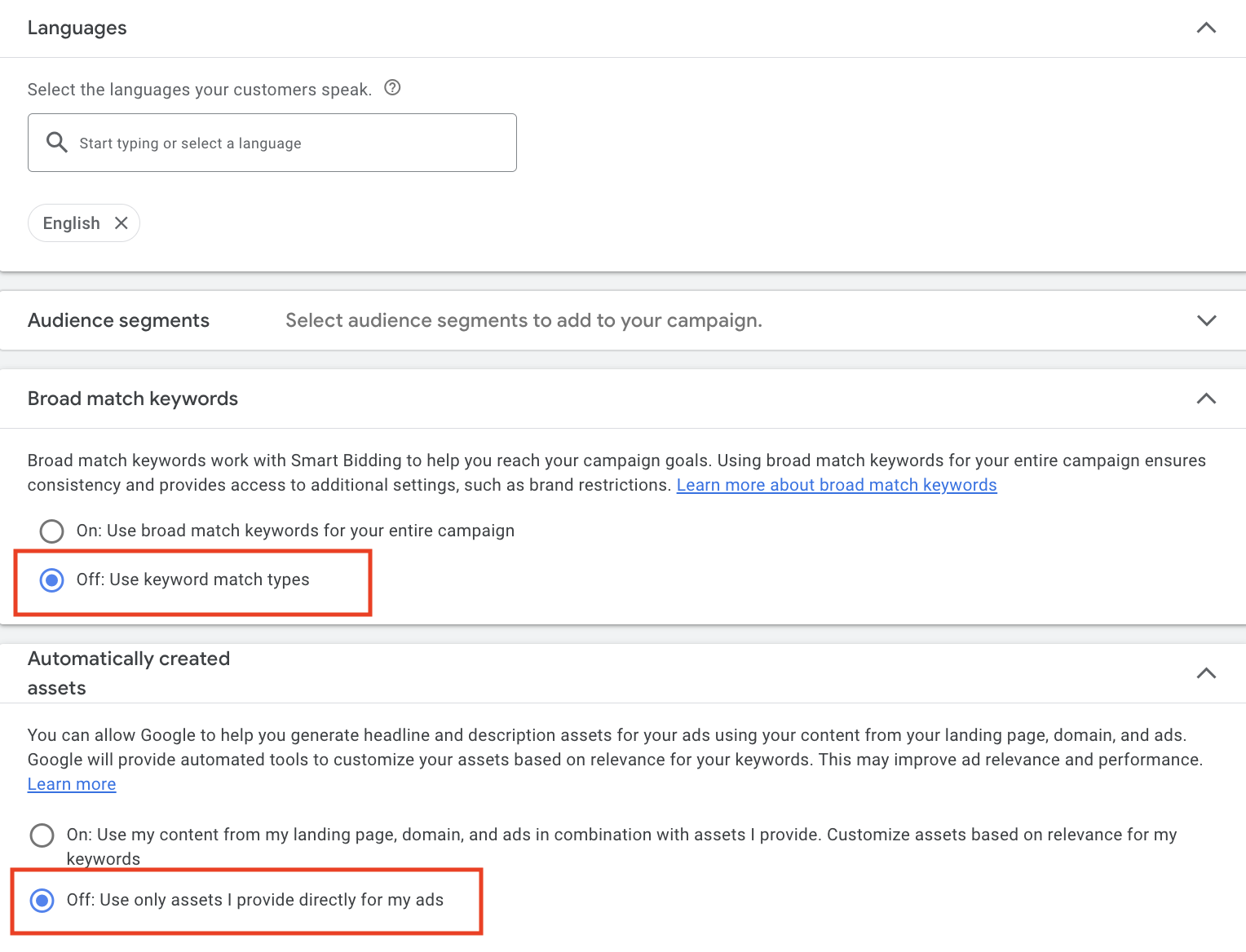Click the Languages section heading

coord(77,28)
